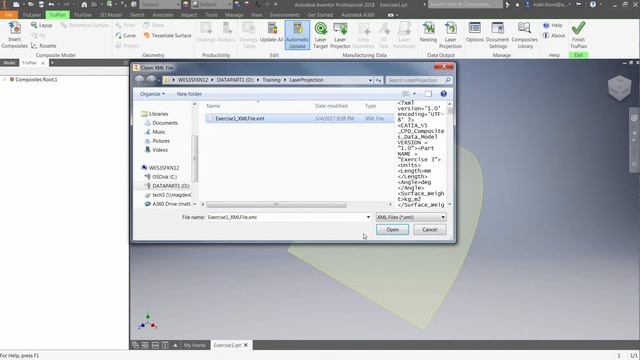This screenshot has width=640, height=360.
Task: Expand the File name history dropdown arrow
Action: click(368, 217)
